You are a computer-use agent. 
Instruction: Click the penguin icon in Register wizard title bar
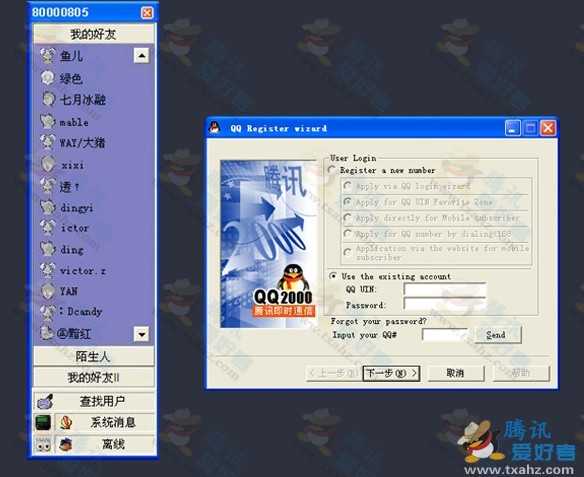214,128
